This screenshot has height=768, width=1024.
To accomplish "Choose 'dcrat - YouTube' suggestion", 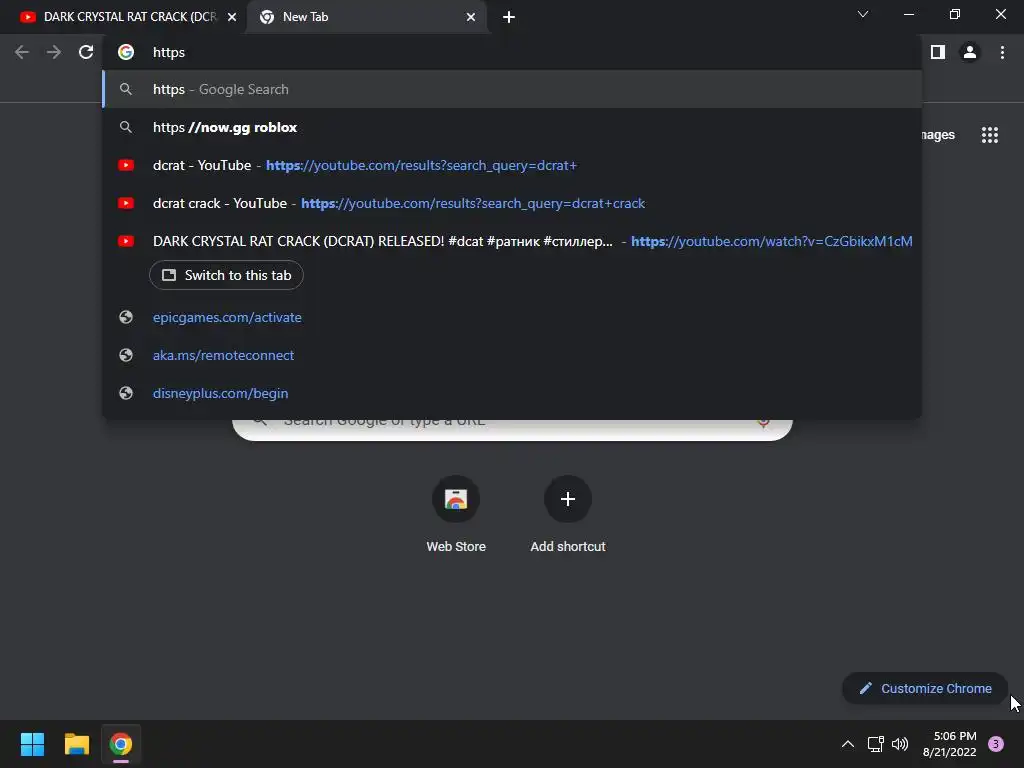I will pyautogui.click(x=512, y=165).
